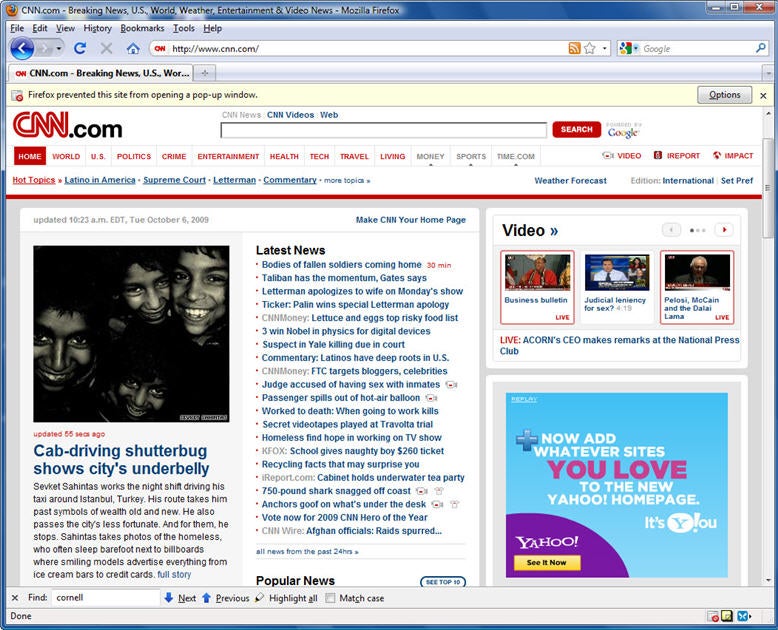Click the blocked pop-up status bar icon
The height and width of the screenshot is (630, 778).
[x=713, y=616]
